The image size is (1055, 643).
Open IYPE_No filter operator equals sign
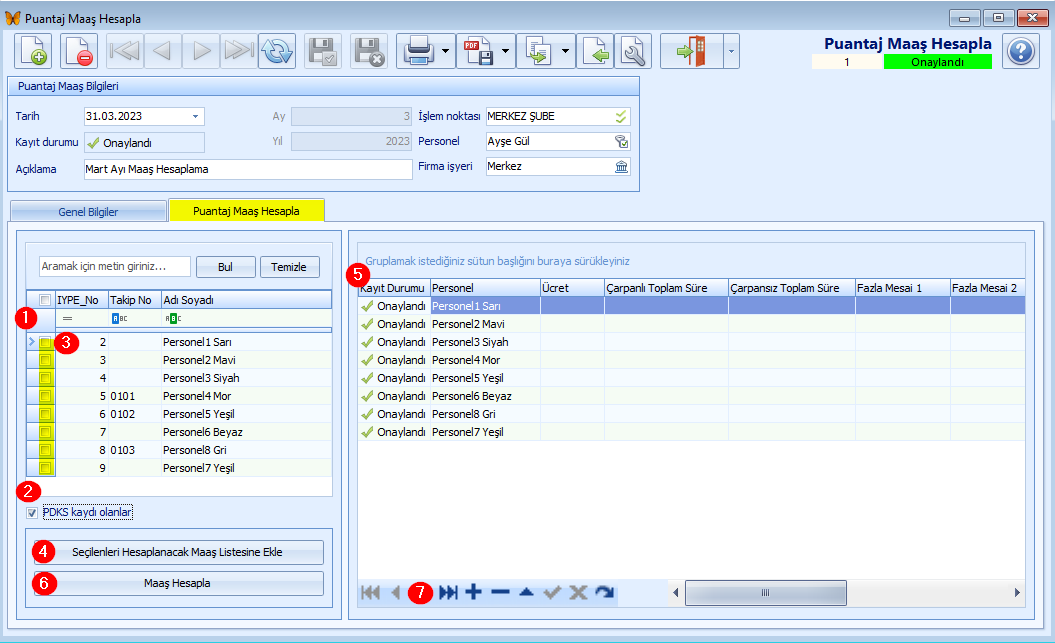[x=67, y=318]
